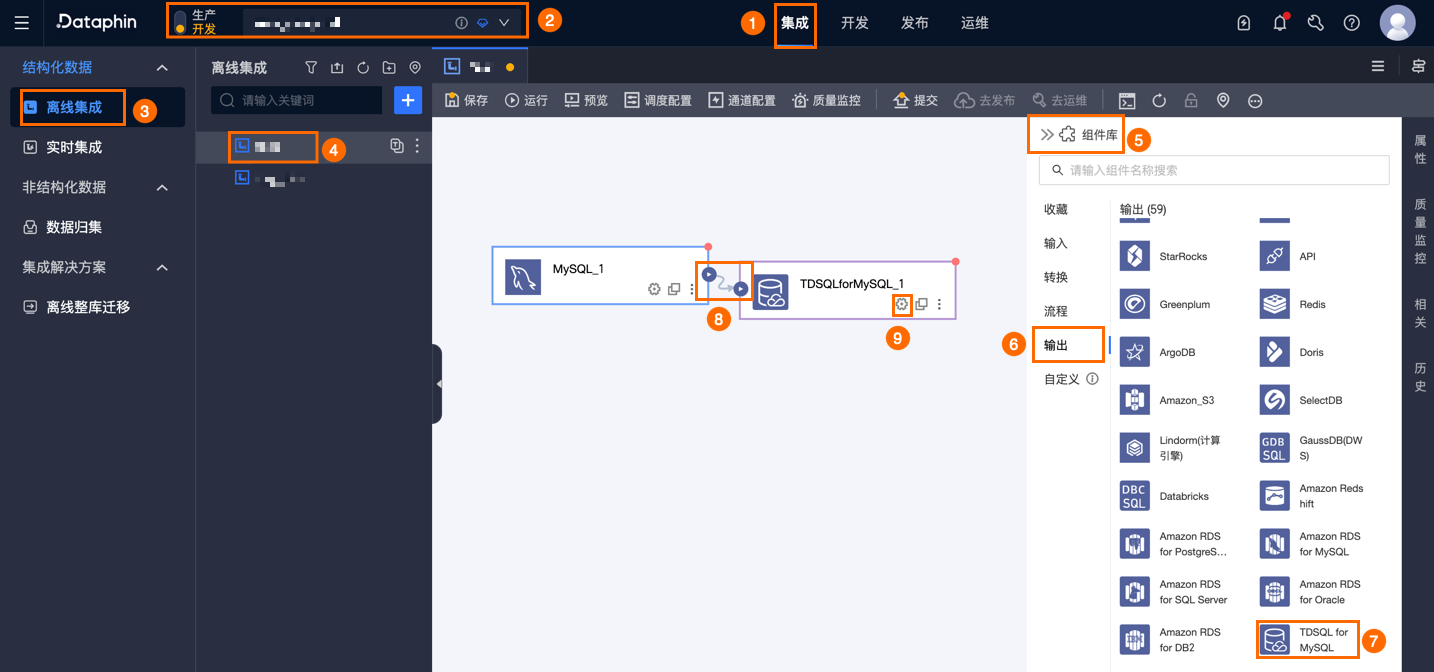Screen dimensions: 1434x672
Task: Focus the 请输入关键词 search field
Action: click(x=297, y=100)
